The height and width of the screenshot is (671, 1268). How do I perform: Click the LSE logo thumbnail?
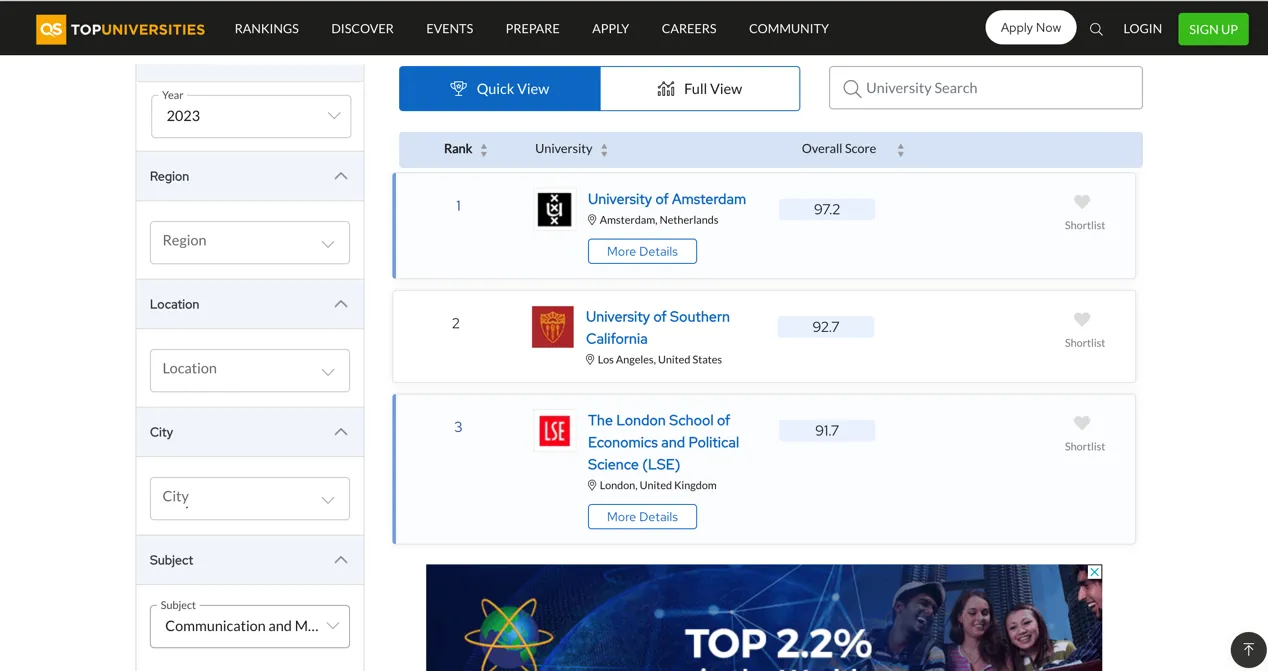[x=554, y=431]
